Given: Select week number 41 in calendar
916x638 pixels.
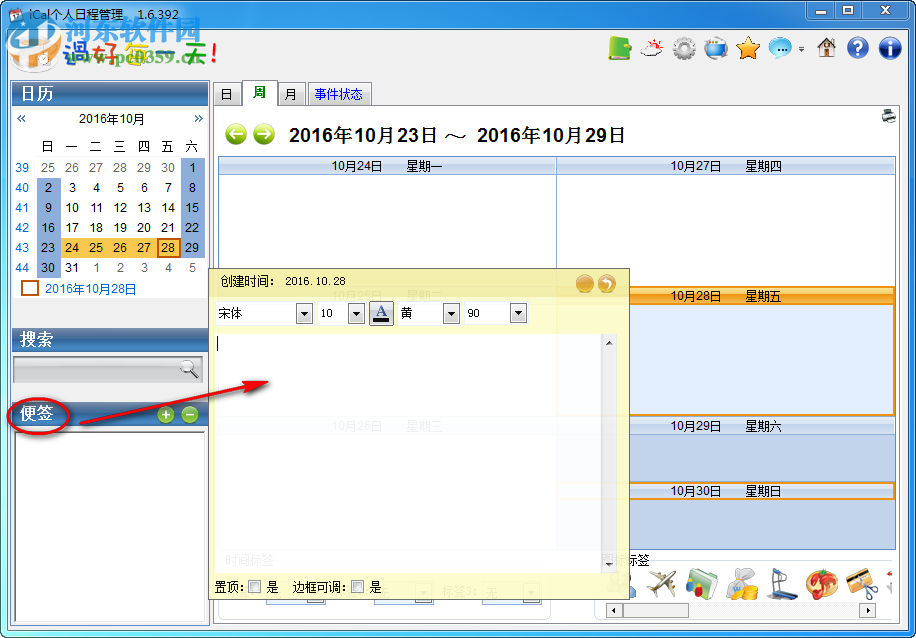Looking at the screenshot, I should click(x=22, y=207).
